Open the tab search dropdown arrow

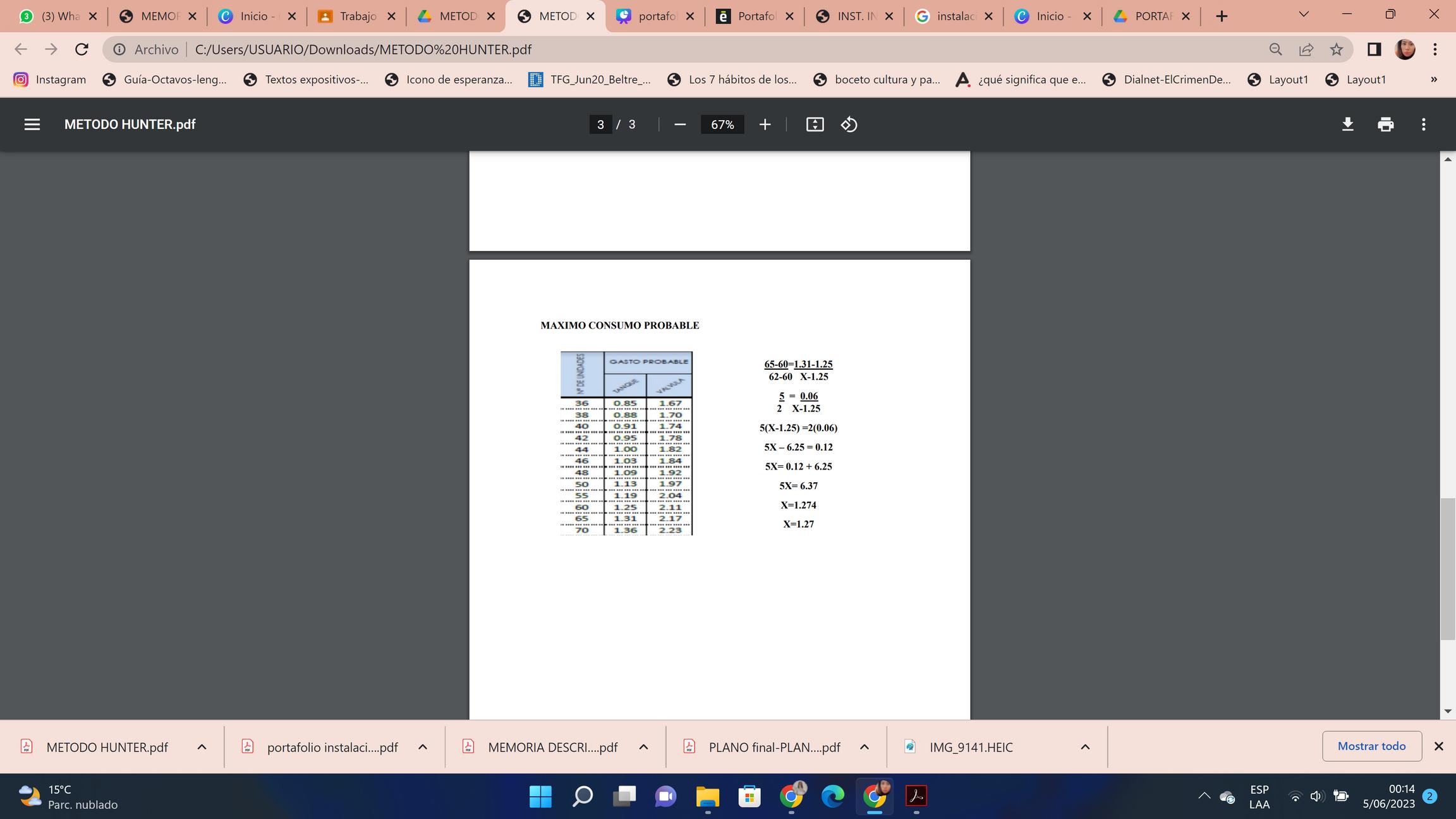(1303, 15)
